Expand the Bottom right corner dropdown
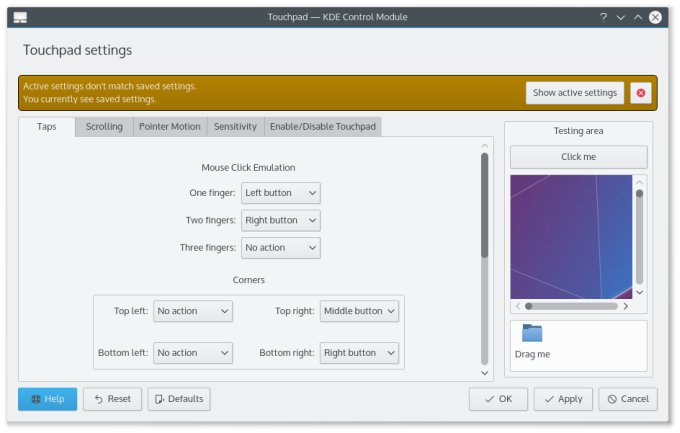The image size is (680, 433). coord(359,353)
